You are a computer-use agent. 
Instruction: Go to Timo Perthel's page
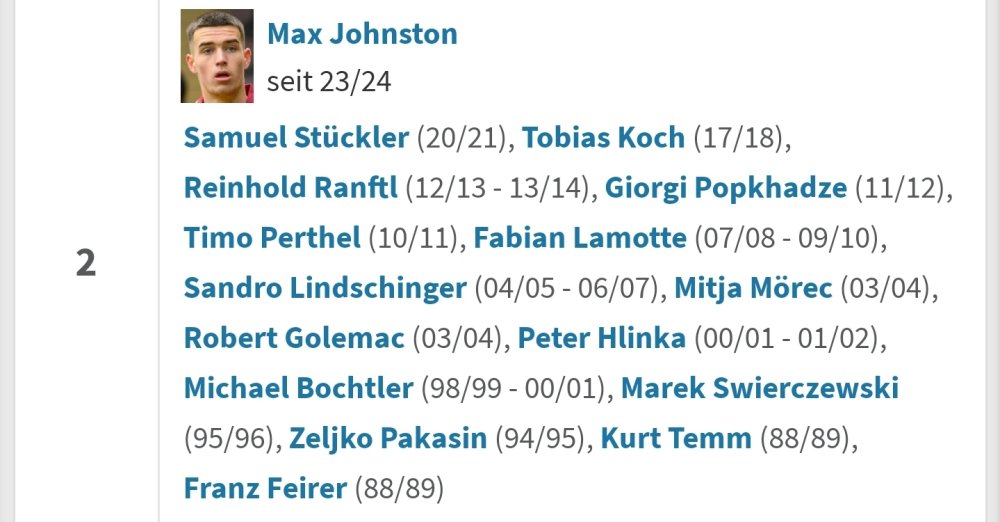(x=272, y=238)
